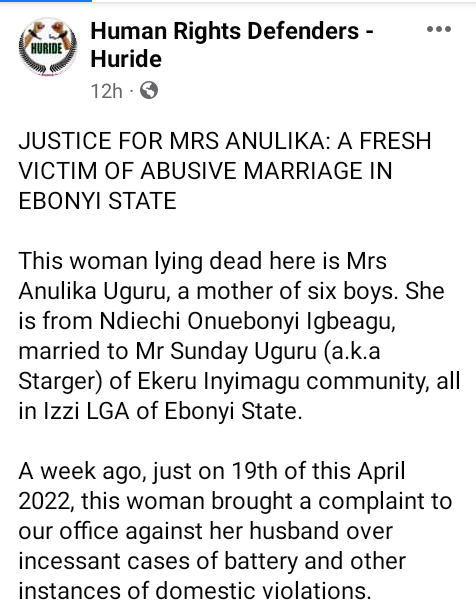Tap the EBONYI STATE headline line
This screenshot has height=604, width=476.
click(97, 201)
